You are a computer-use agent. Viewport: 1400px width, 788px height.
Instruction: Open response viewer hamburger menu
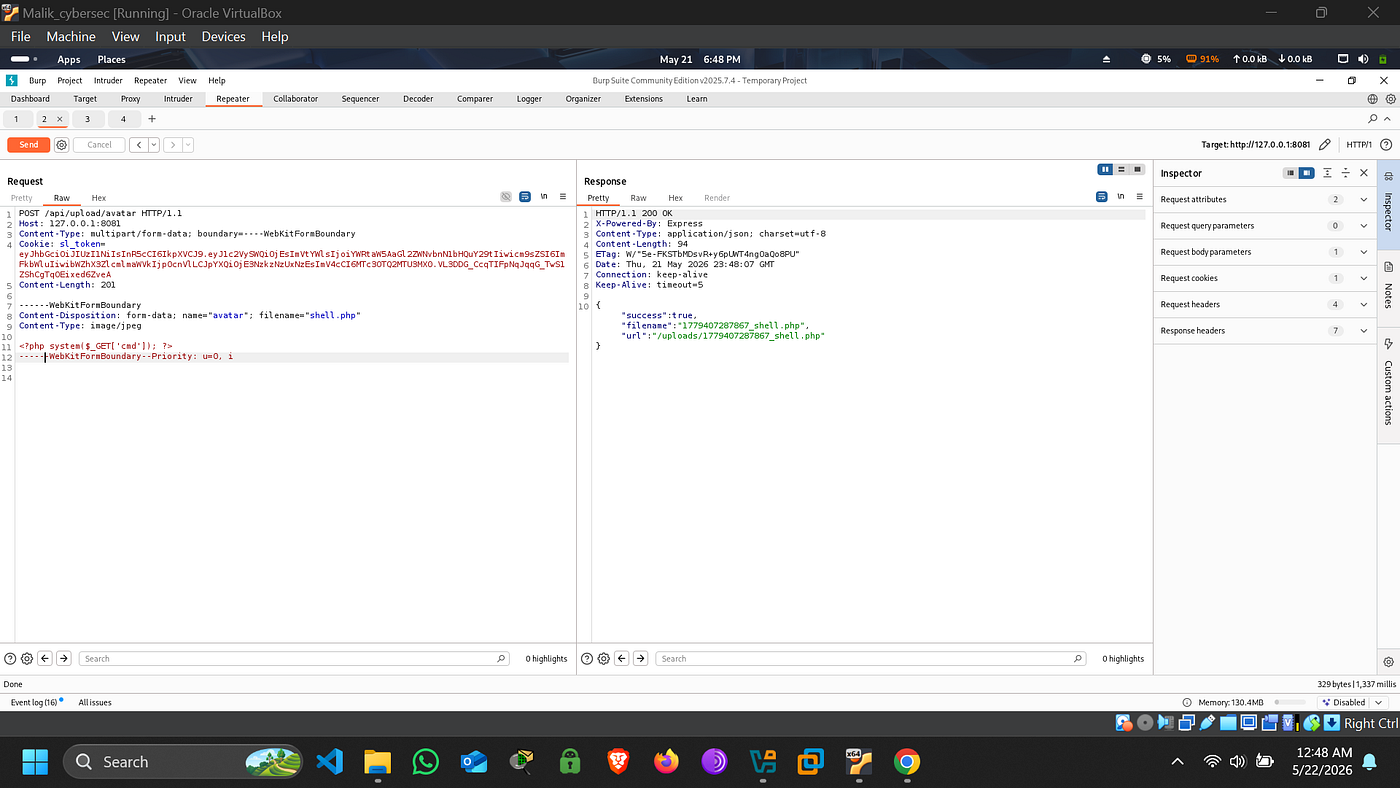point(1140,197)
